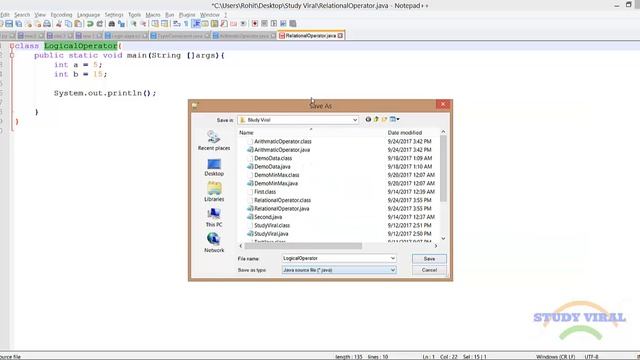Click the dialog vertical scrollbar thumb
Viewport: 640px width, 360px height.
[x=443, y=169]
